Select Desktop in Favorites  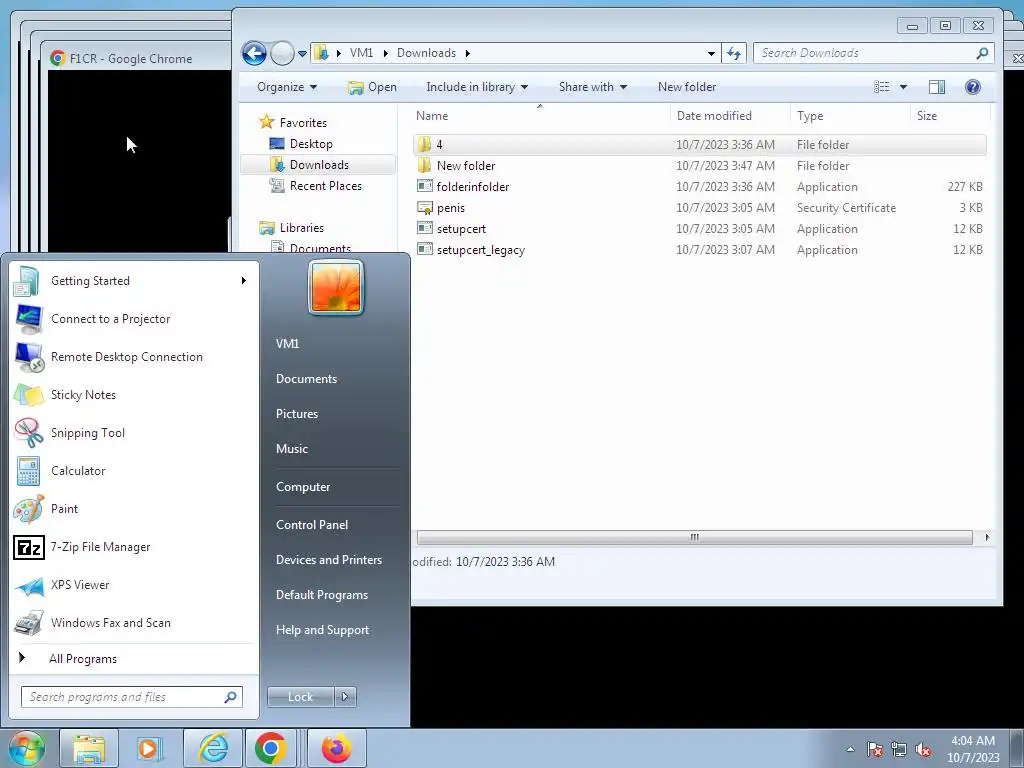click(x=311, y=144)
